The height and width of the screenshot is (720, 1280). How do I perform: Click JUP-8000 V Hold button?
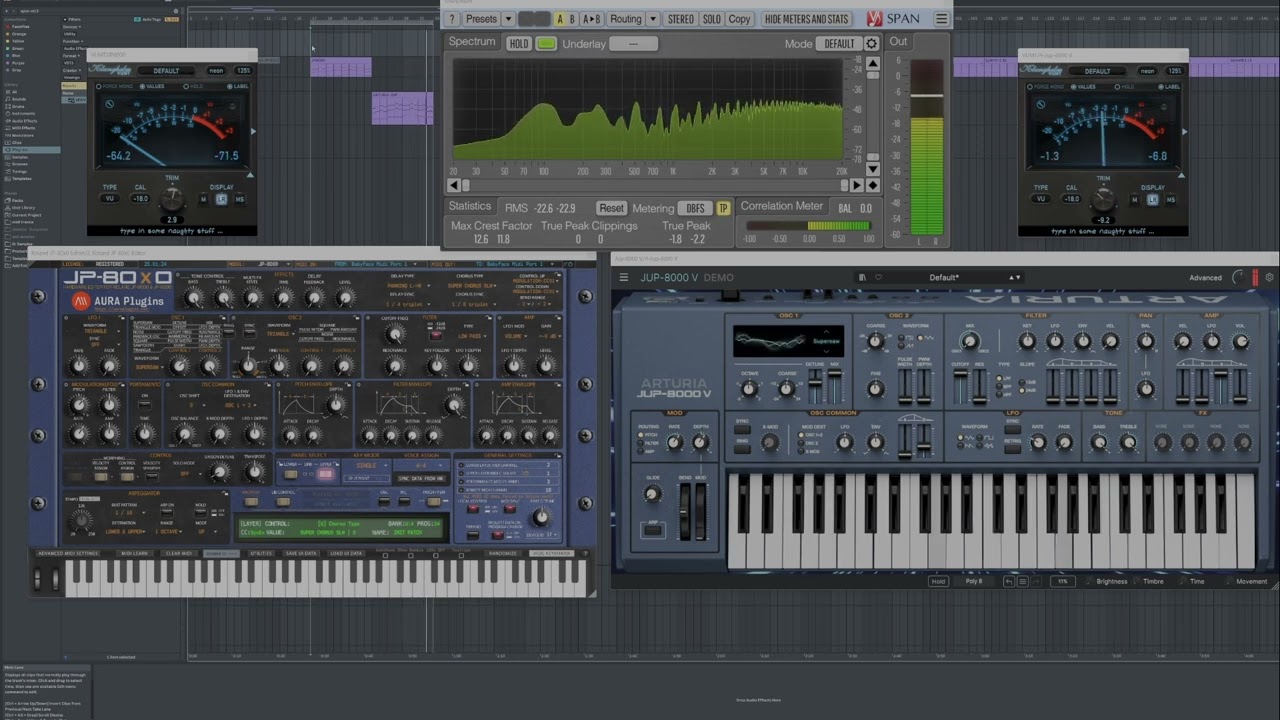938,581
